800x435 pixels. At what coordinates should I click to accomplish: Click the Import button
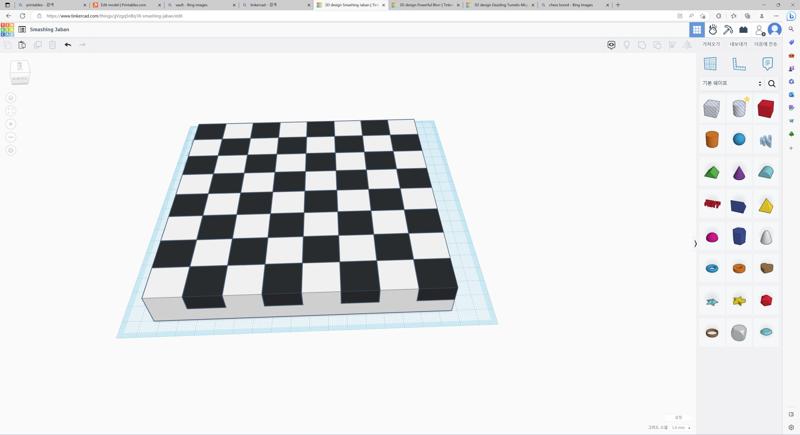pos(711,44)
